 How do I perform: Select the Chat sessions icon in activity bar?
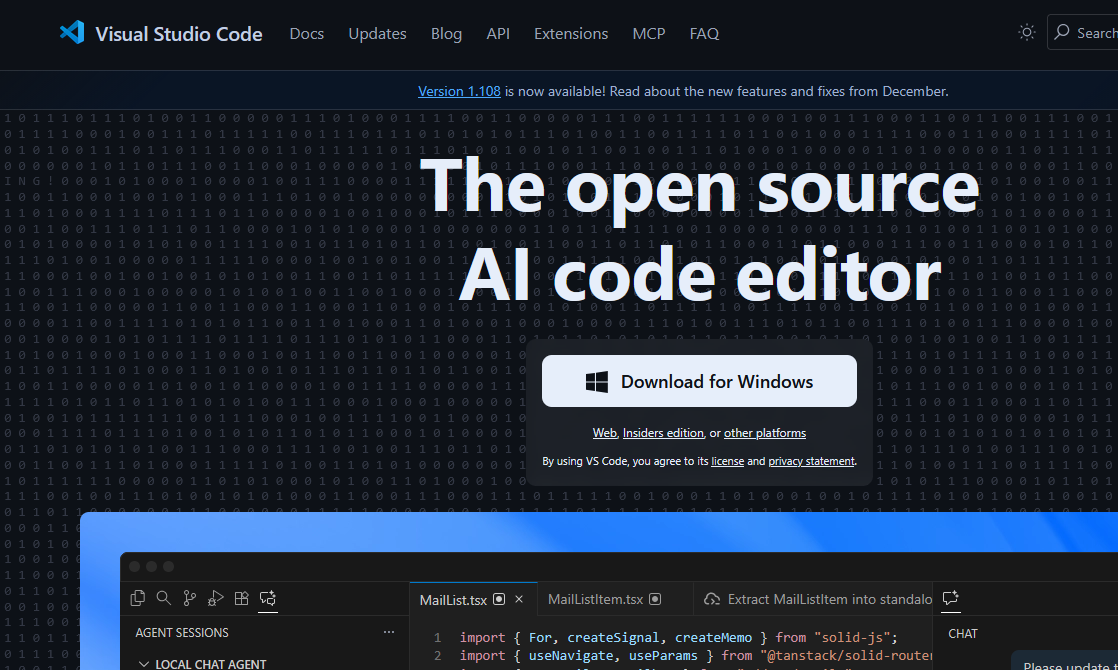pos(267,598)
